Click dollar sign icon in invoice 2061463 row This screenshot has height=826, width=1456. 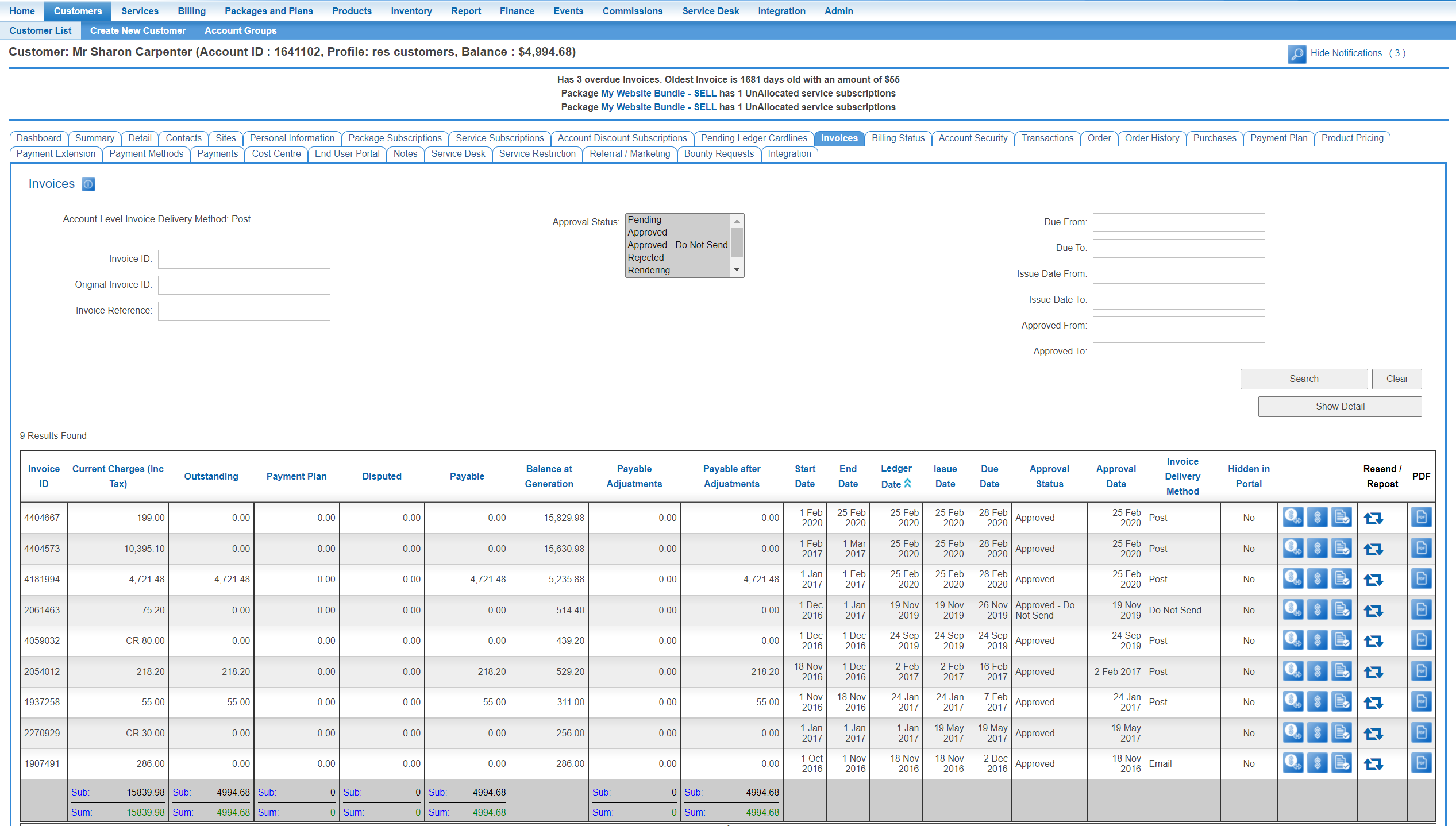[x=1317, y=609]
